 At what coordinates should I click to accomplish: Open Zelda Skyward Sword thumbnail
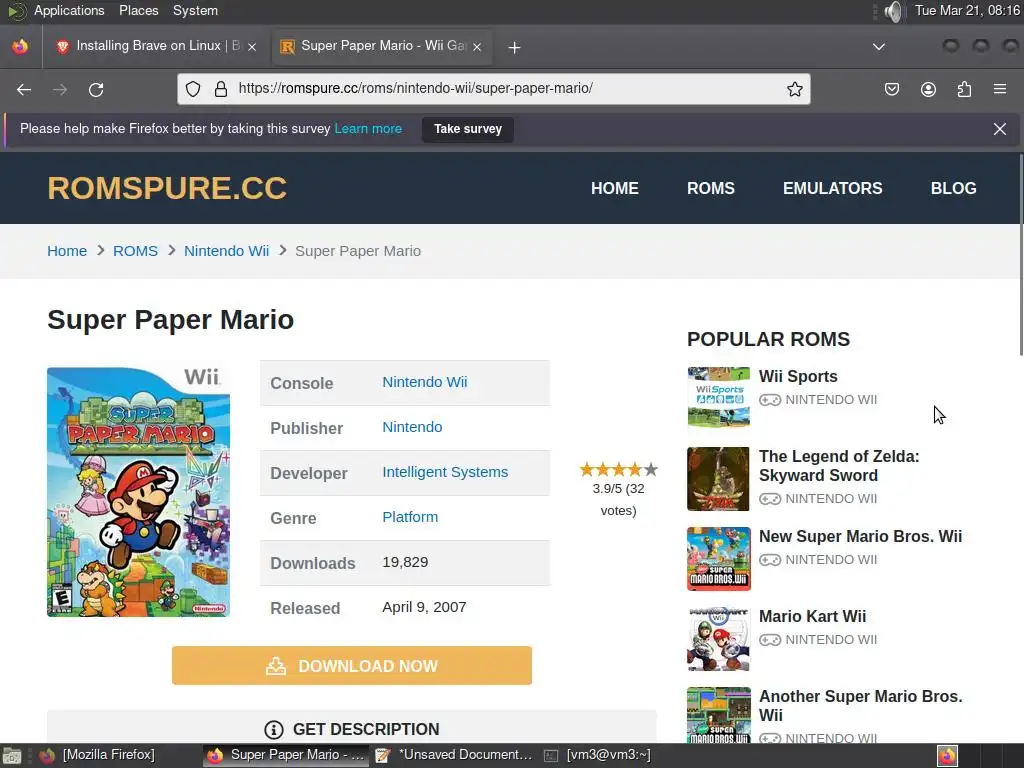[x=718, y=479]
